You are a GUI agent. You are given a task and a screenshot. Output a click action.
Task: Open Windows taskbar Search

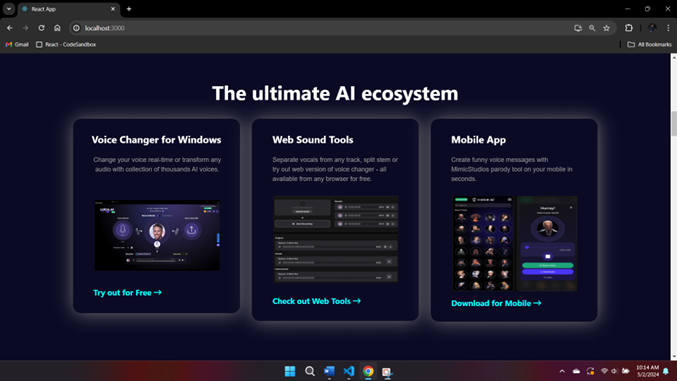point(310,371)
